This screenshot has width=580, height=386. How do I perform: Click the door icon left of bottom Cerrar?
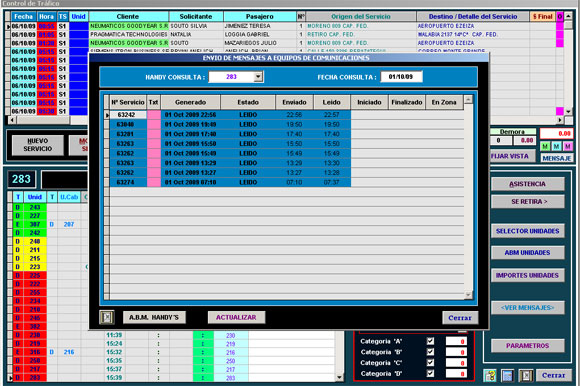point(525,375)
